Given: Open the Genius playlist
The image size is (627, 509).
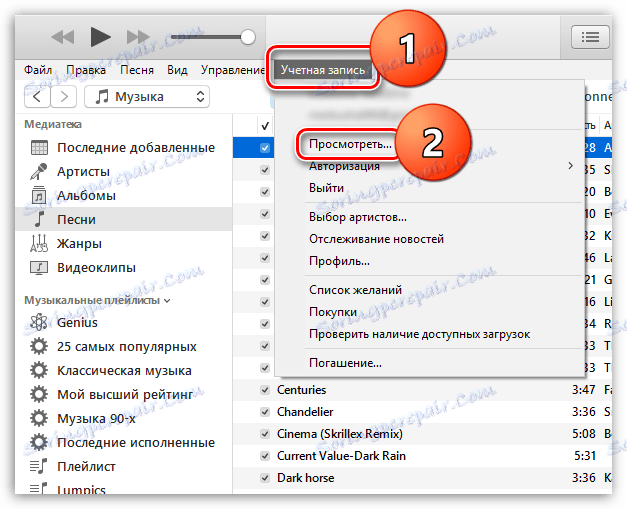Looking at the screenshot, I should [124, 322].
